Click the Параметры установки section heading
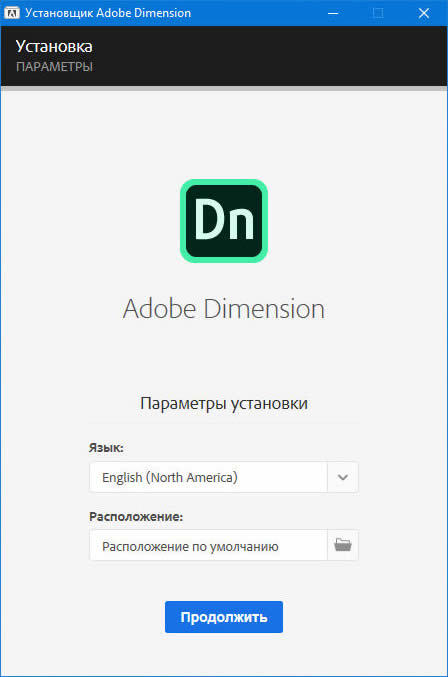This screenshot has width=448, height=677. coord(224,404)
